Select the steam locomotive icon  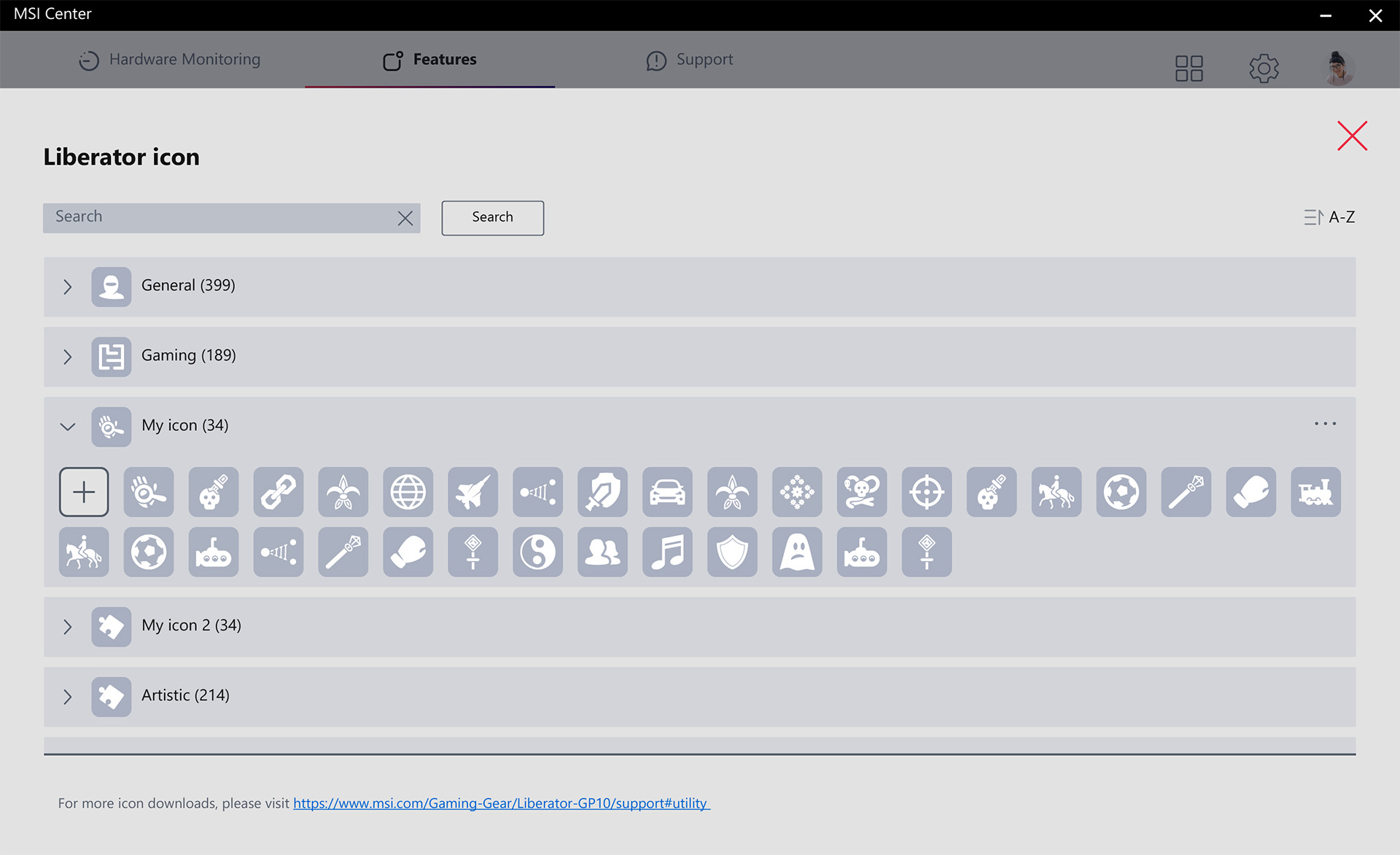coord(1315,492)
